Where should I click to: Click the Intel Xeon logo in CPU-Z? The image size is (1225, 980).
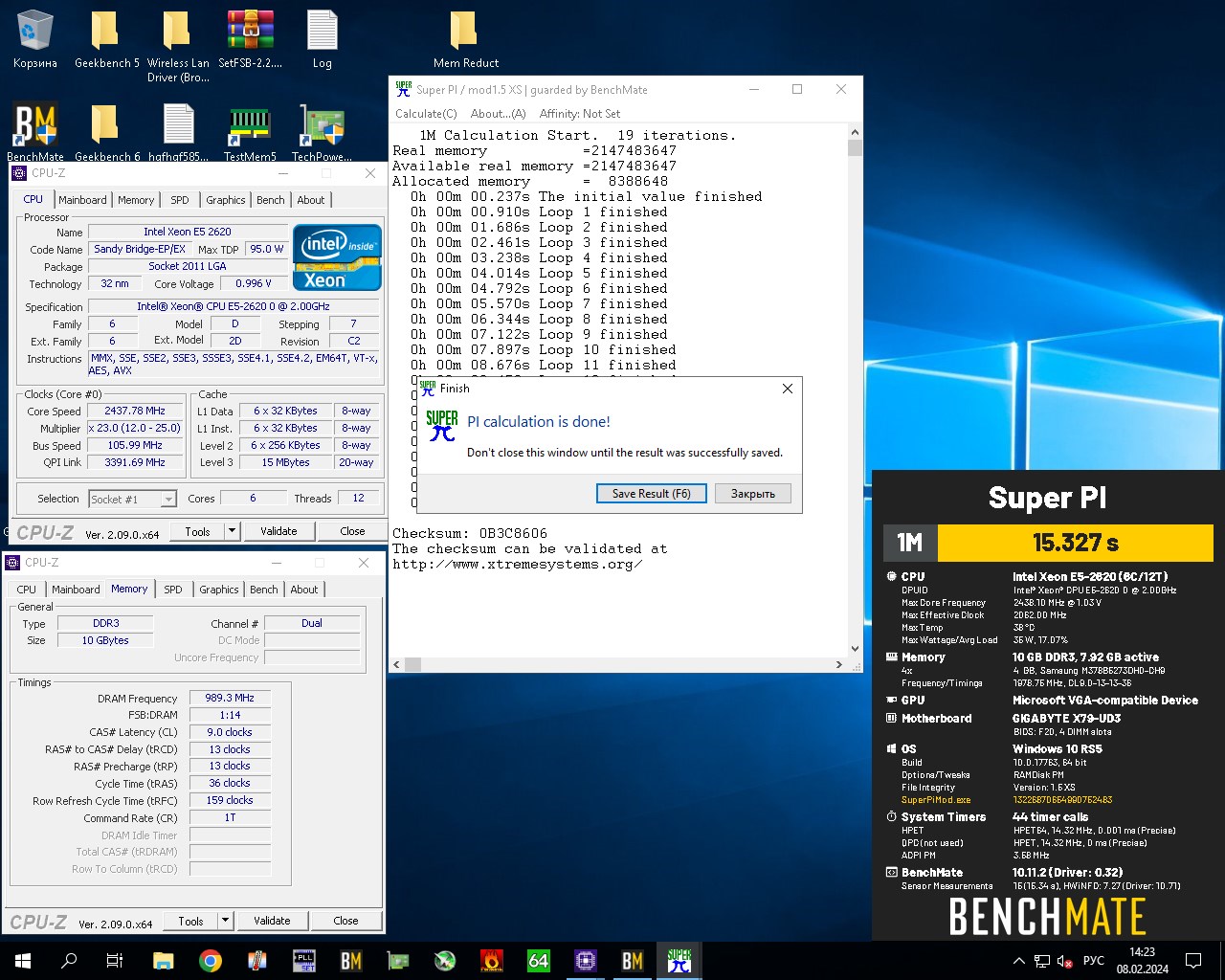(338, 257)
